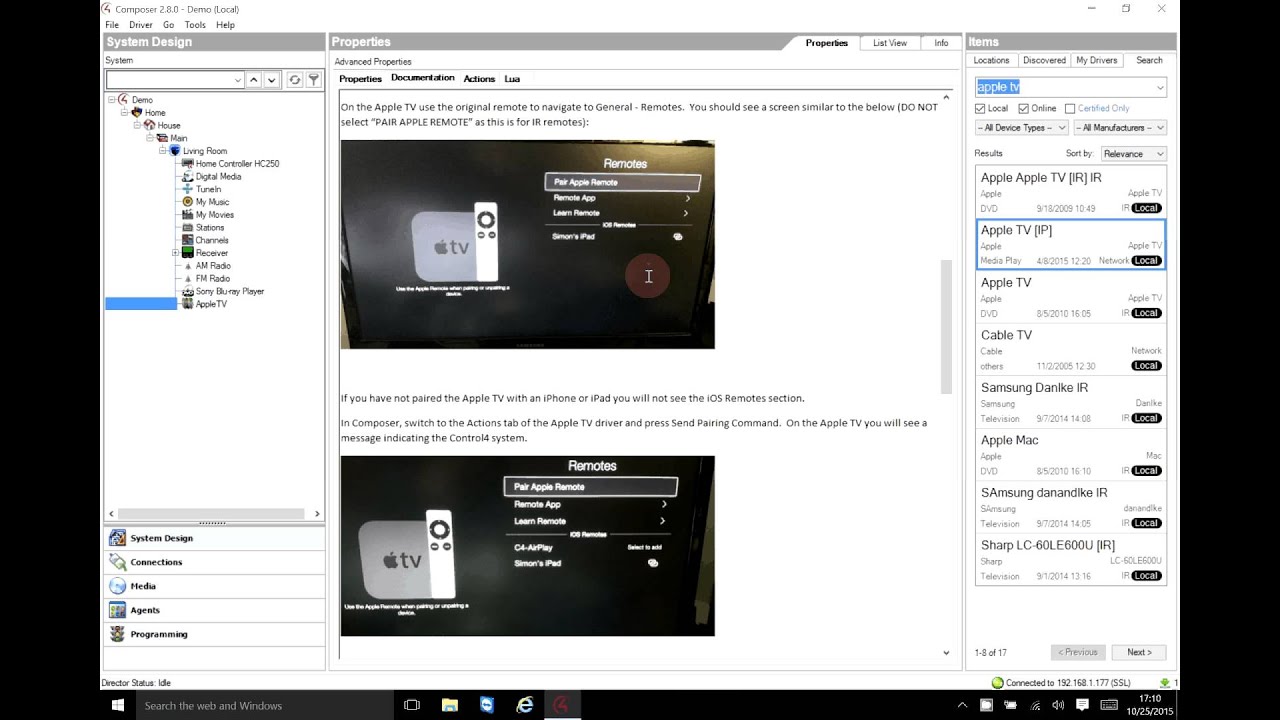This screenshot has width=1280, height=720.
Task: Select the Sharp LC-60LE600U [IR] result
Action: (x=1071, y=559)
